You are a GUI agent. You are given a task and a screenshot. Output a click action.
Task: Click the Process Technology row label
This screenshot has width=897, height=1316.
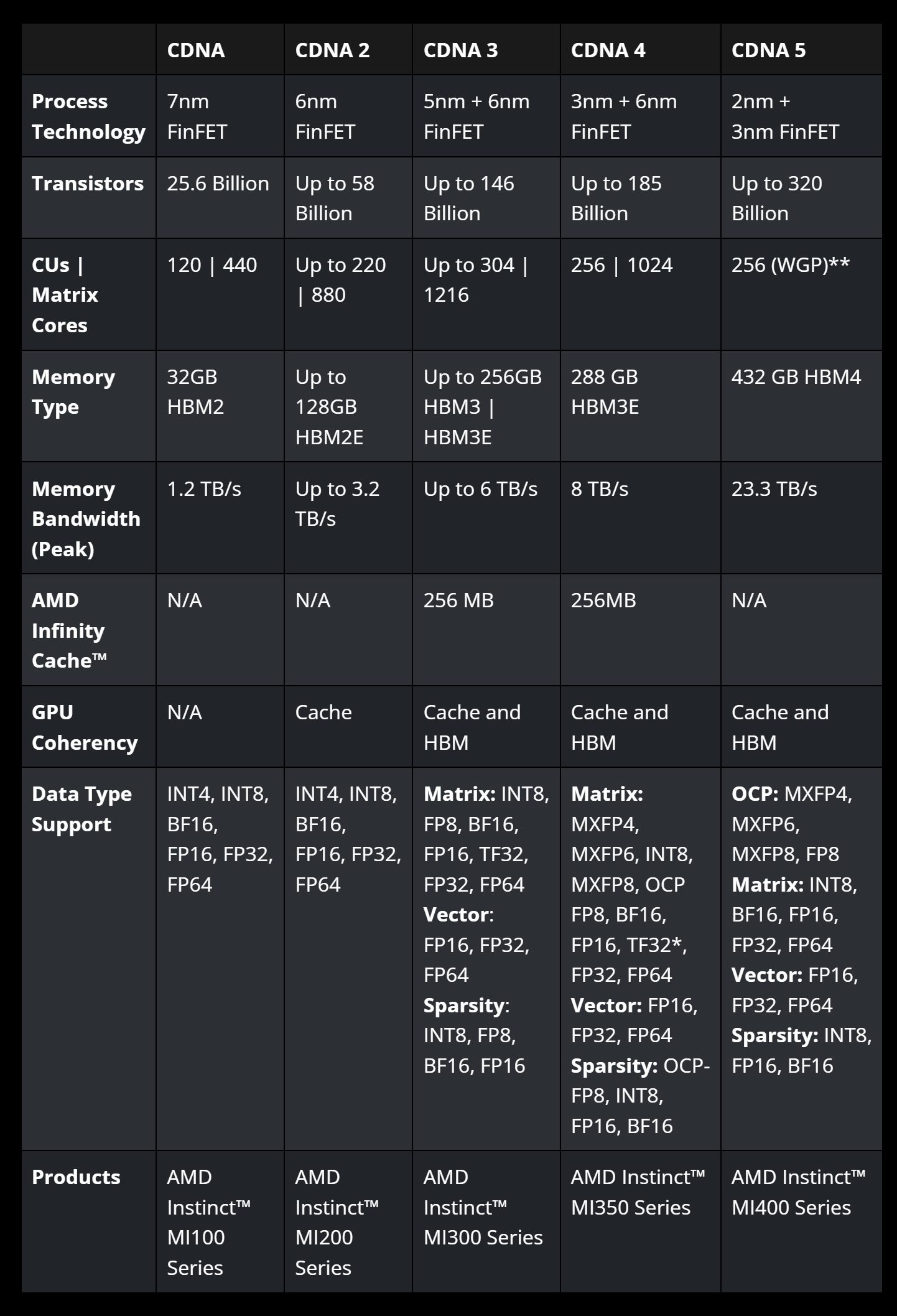(88, 116)
